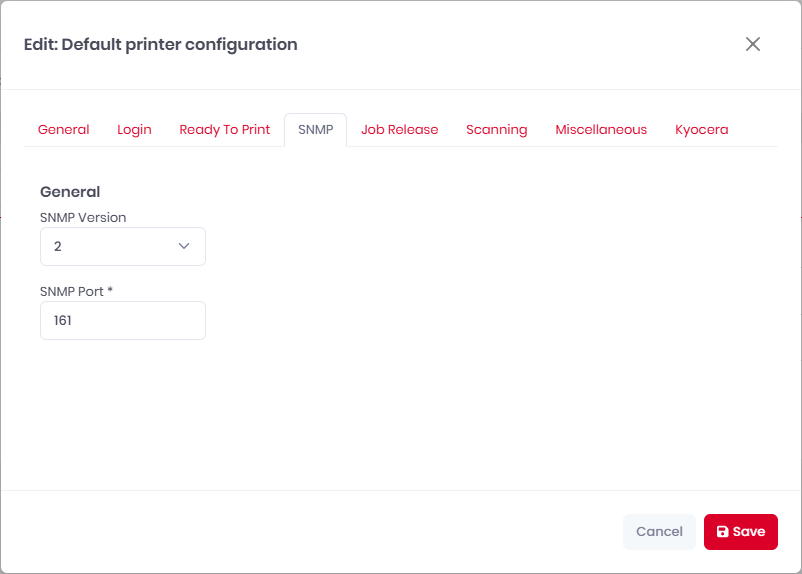The width and height of the screenshot is (802, 574).
Task: Close the printer configuration dialog
Action: coord(753,44)
